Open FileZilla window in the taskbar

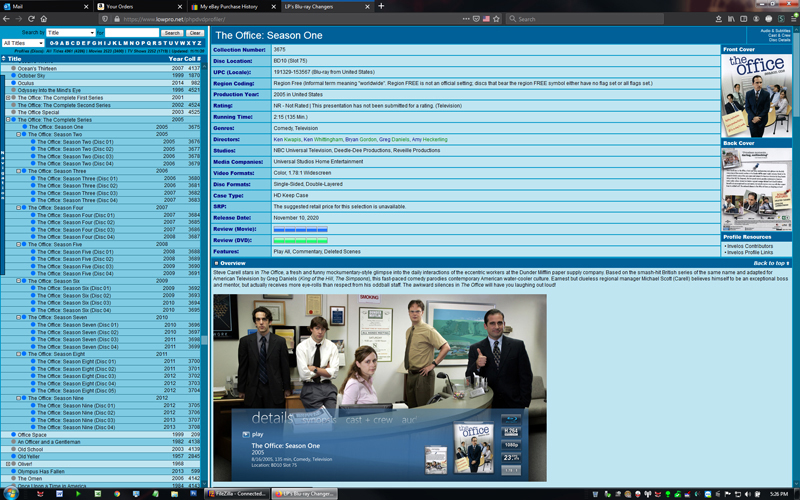pyautogui.click(x=237, y=494)
